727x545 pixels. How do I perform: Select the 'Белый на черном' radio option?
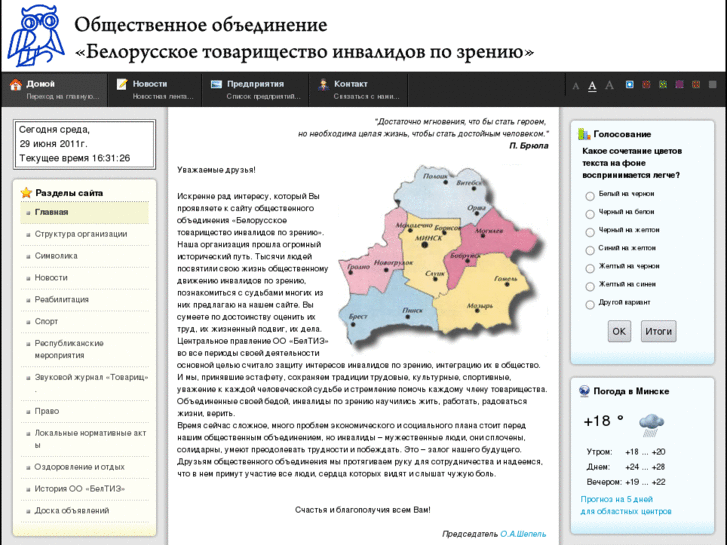[x=590, y=195]
